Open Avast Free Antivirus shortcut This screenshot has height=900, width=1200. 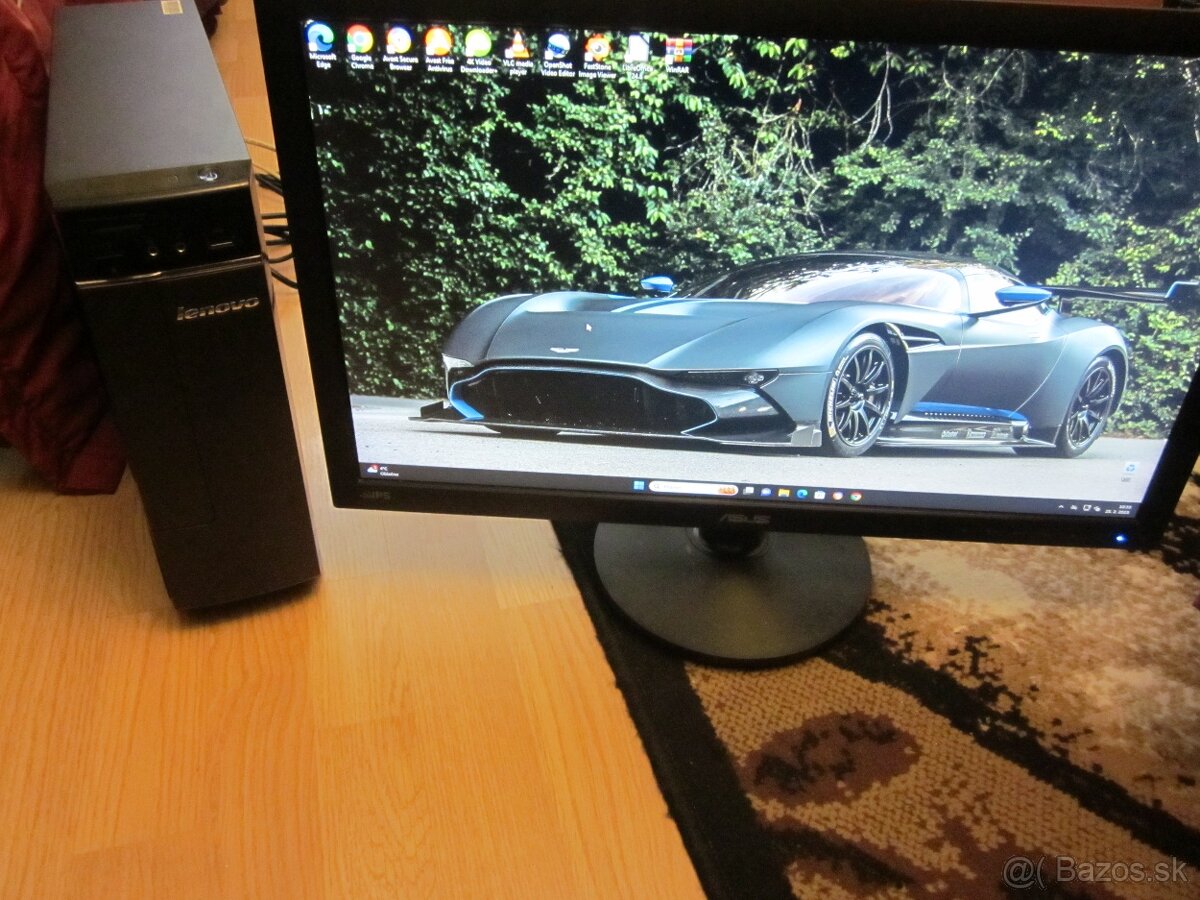coord(439,48)
